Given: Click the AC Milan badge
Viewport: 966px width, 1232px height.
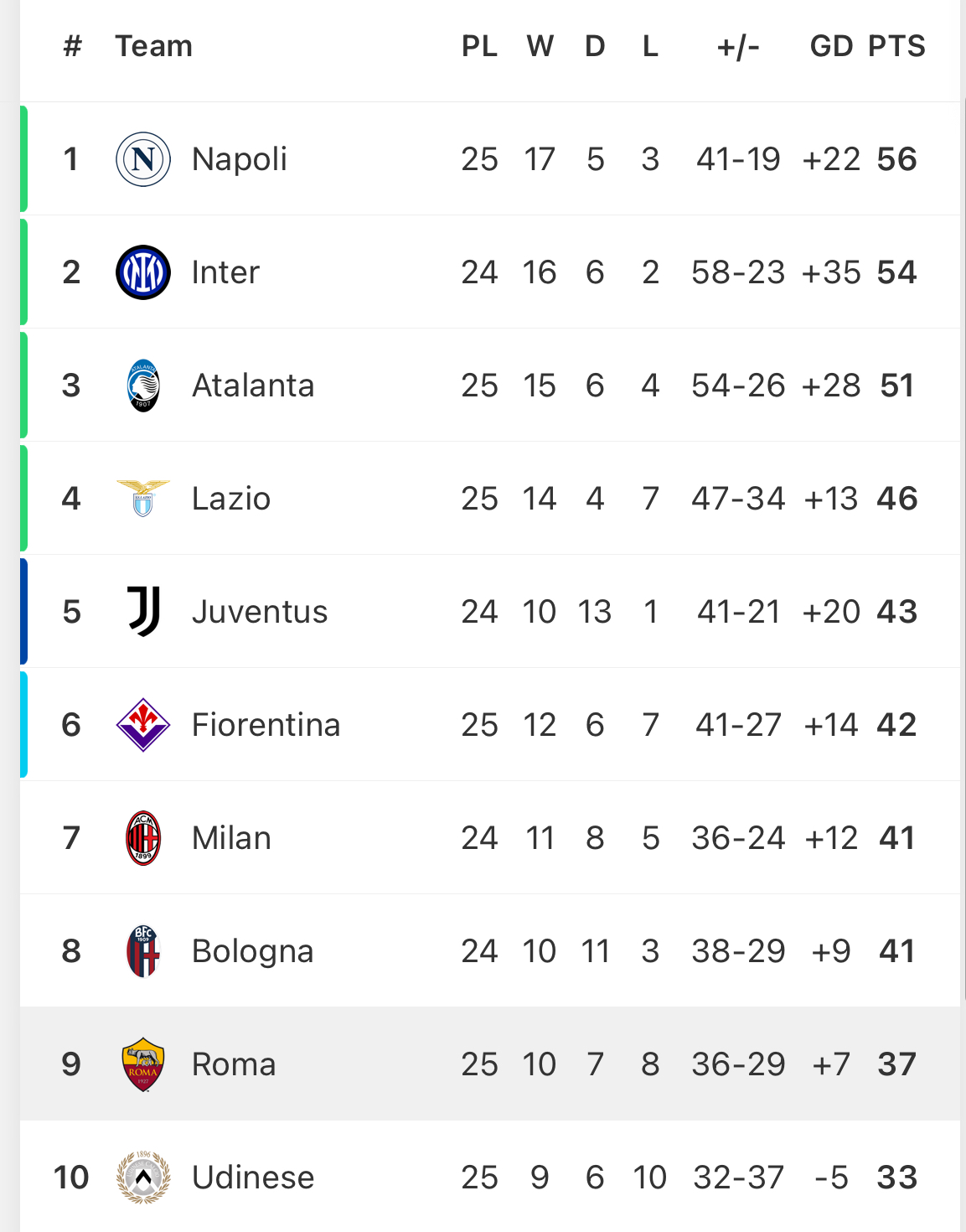Looking at the screenshot, I should (x=143, y=838).
